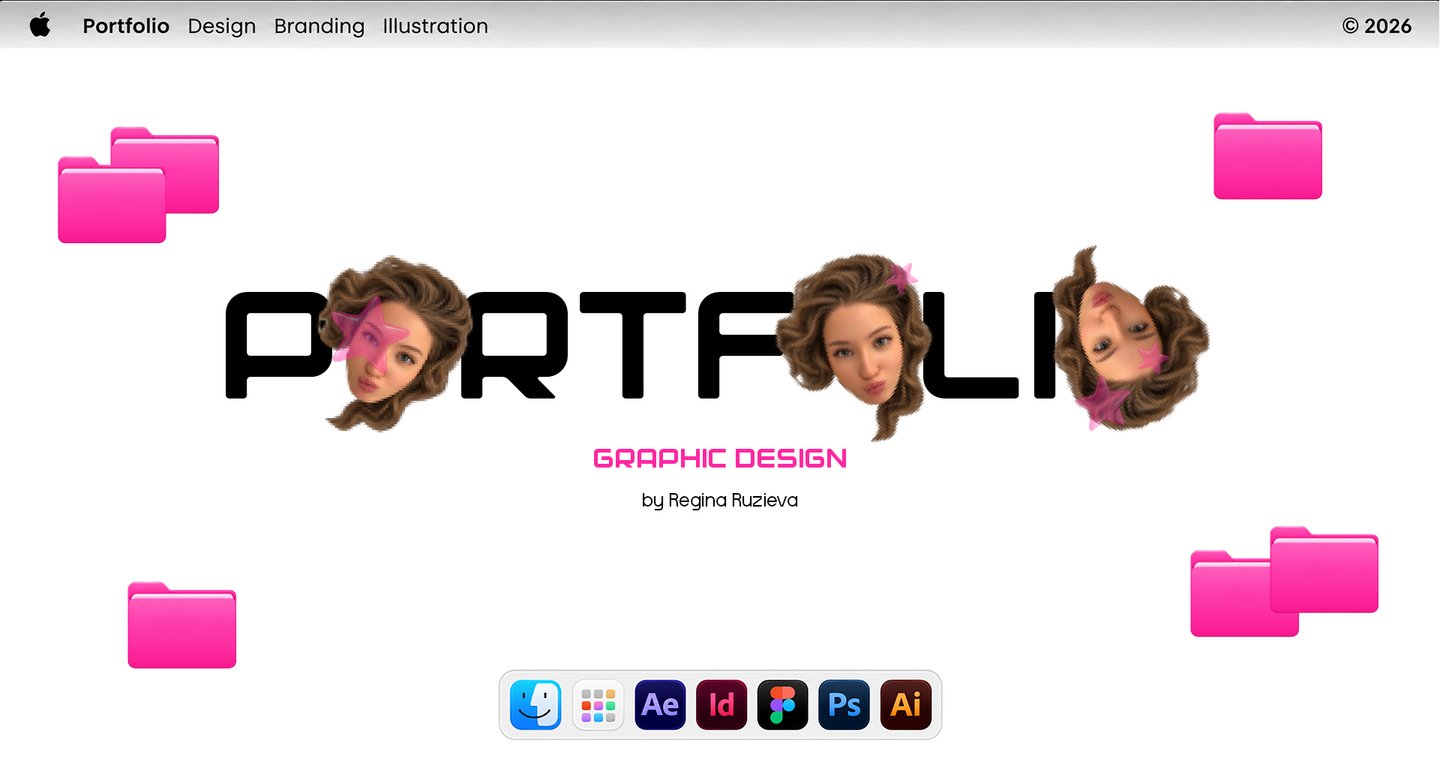This screenshot has height=758, width=1440.
Task: Open Adobe InDesign in the dock
Action: click(721, 705)
